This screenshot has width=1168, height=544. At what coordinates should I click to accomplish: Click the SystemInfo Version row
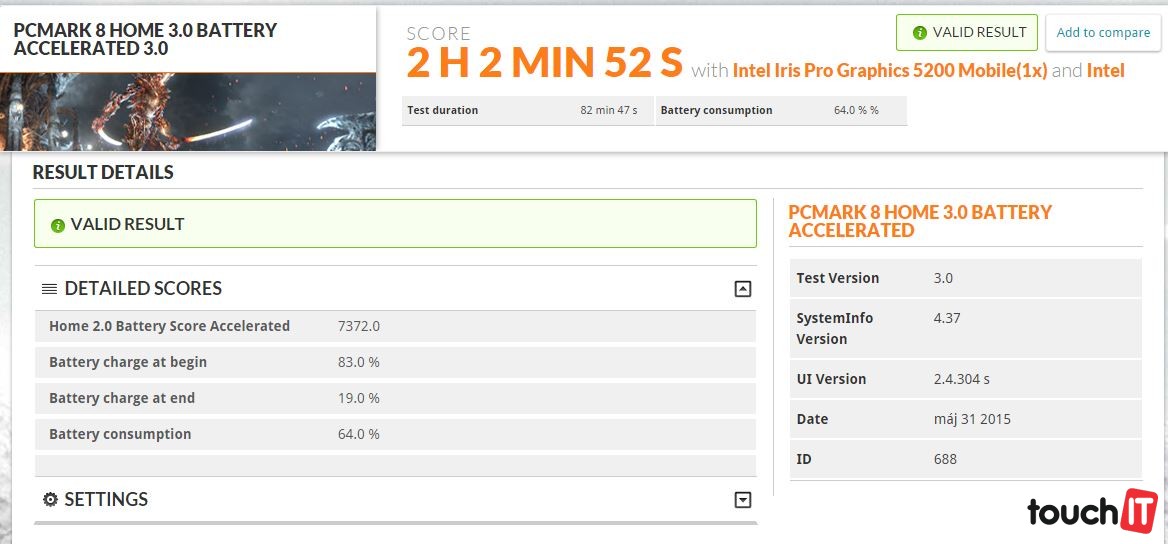click(965, 328)
